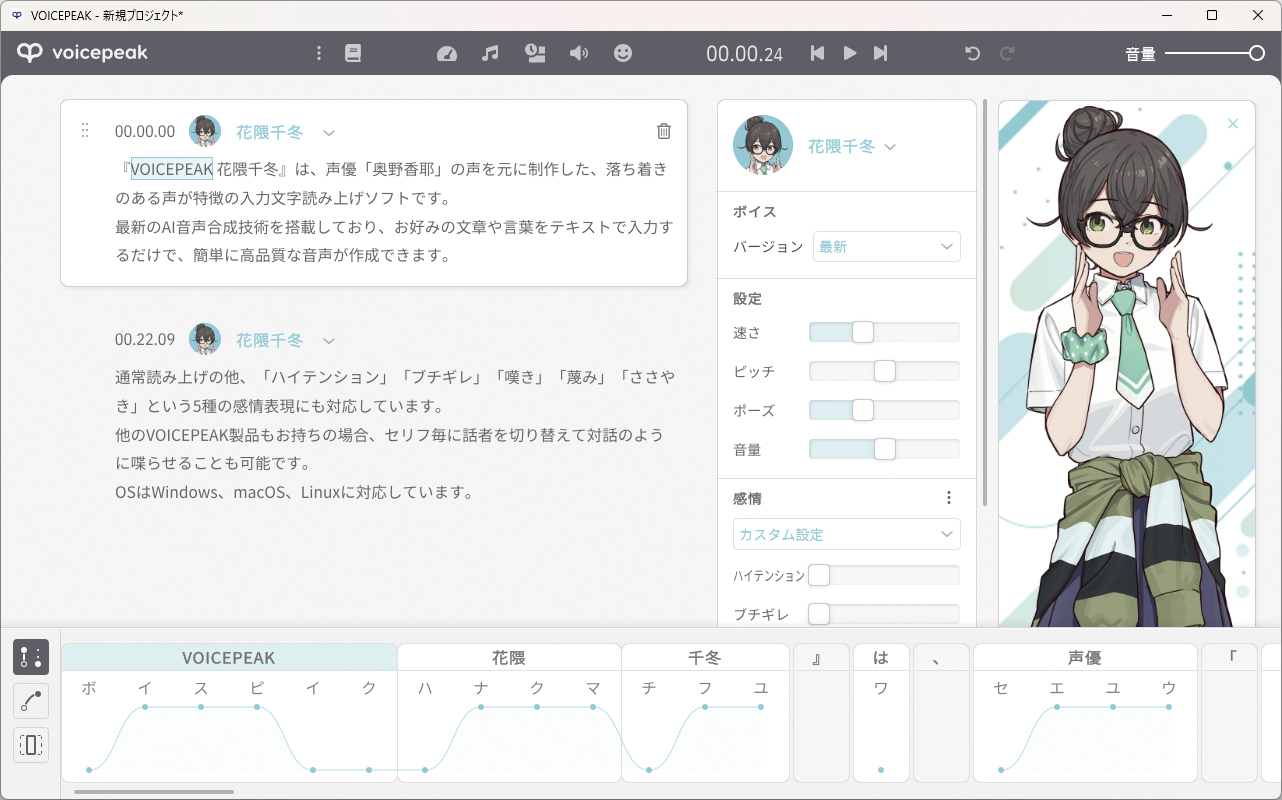The width and height of the screenshot is (1282, 800).
Task: Click the first block's narrator avatar
Action: (205, 131)
